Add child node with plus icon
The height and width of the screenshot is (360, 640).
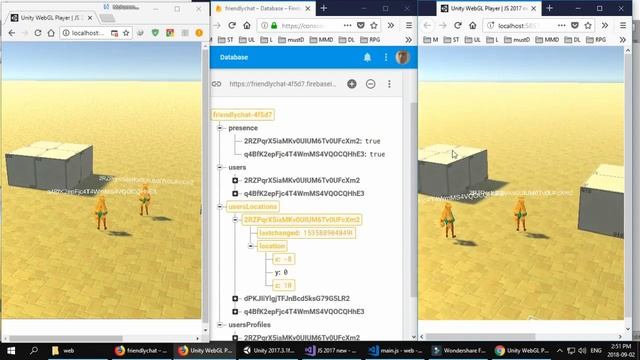[352, 84]
